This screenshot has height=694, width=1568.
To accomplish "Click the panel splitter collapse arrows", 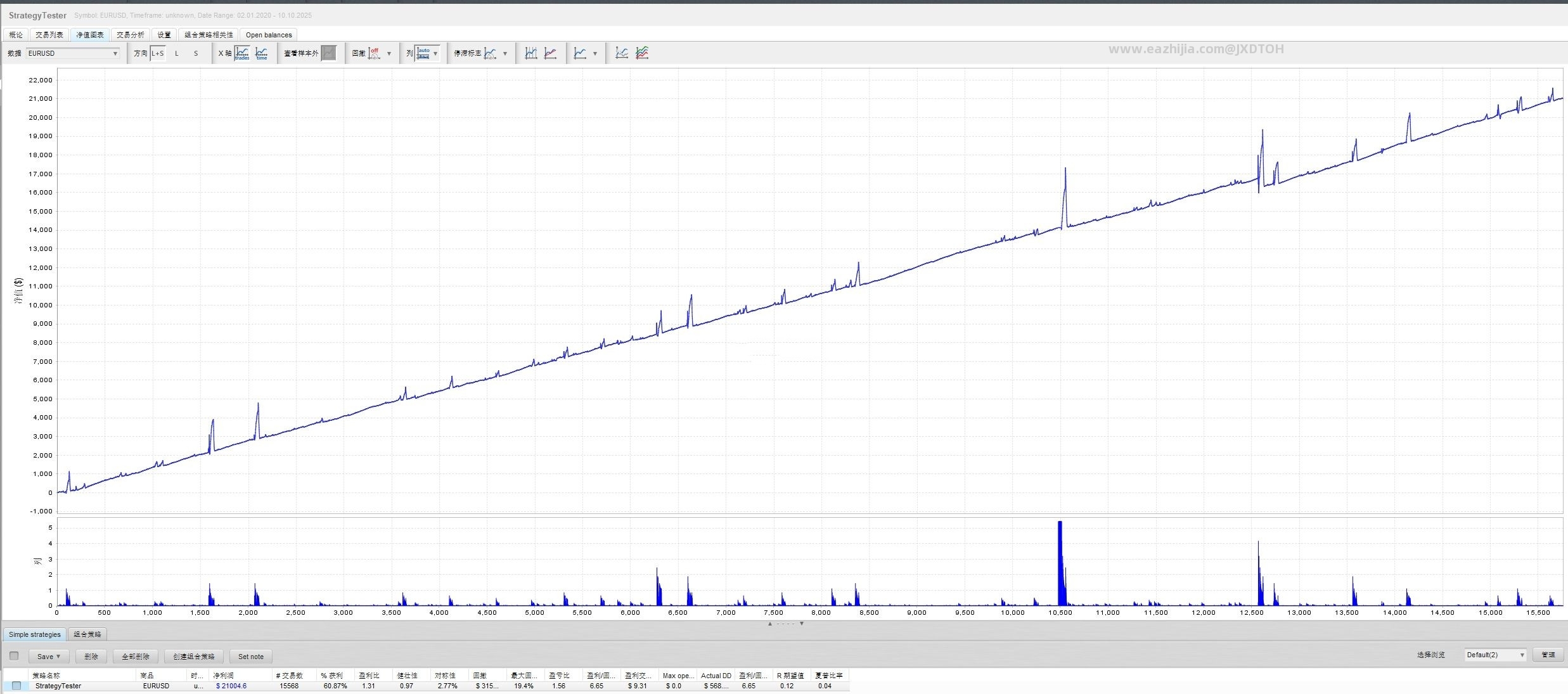I will (x=786, y=624).
